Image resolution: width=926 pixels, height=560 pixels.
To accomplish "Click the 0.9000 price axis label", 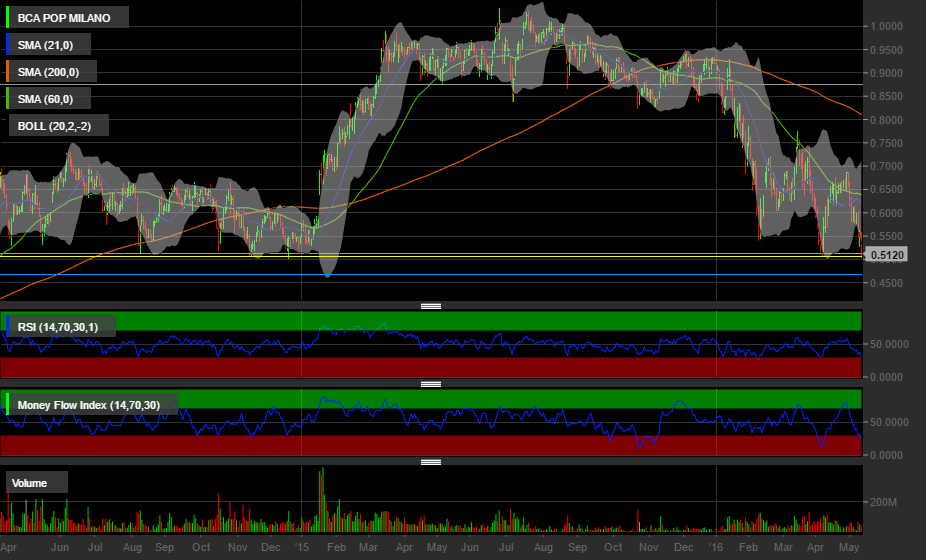I will coord(886,73).
